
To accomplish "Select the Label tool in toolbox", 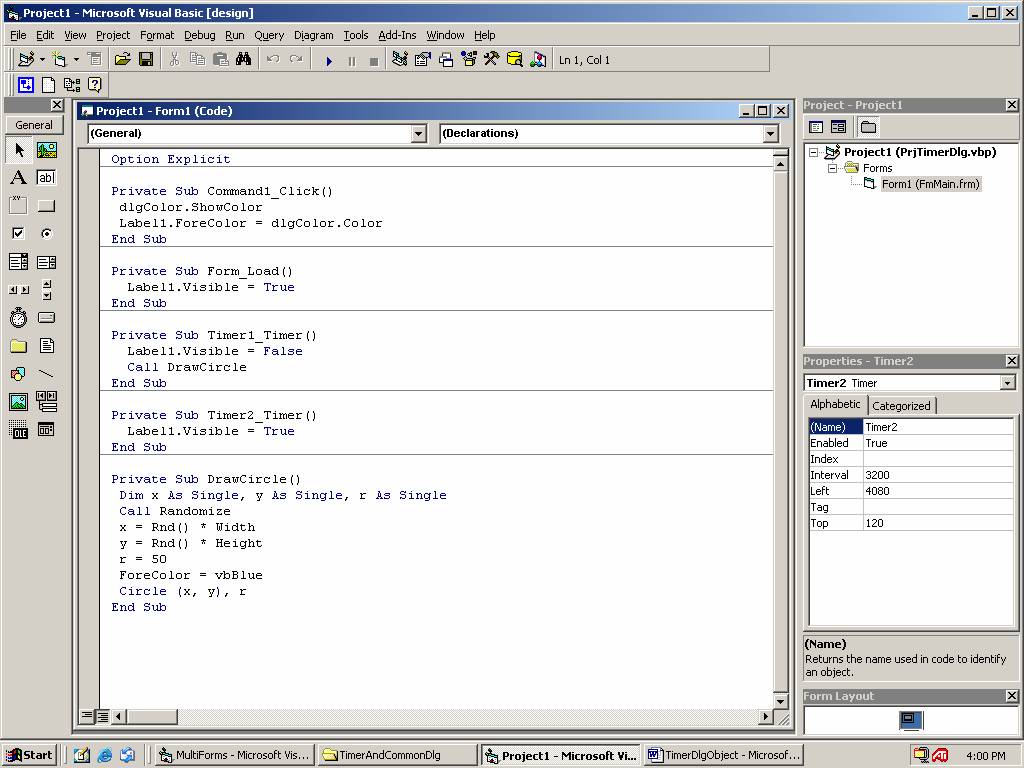I will pyautogui.click(x=18, y=178).
